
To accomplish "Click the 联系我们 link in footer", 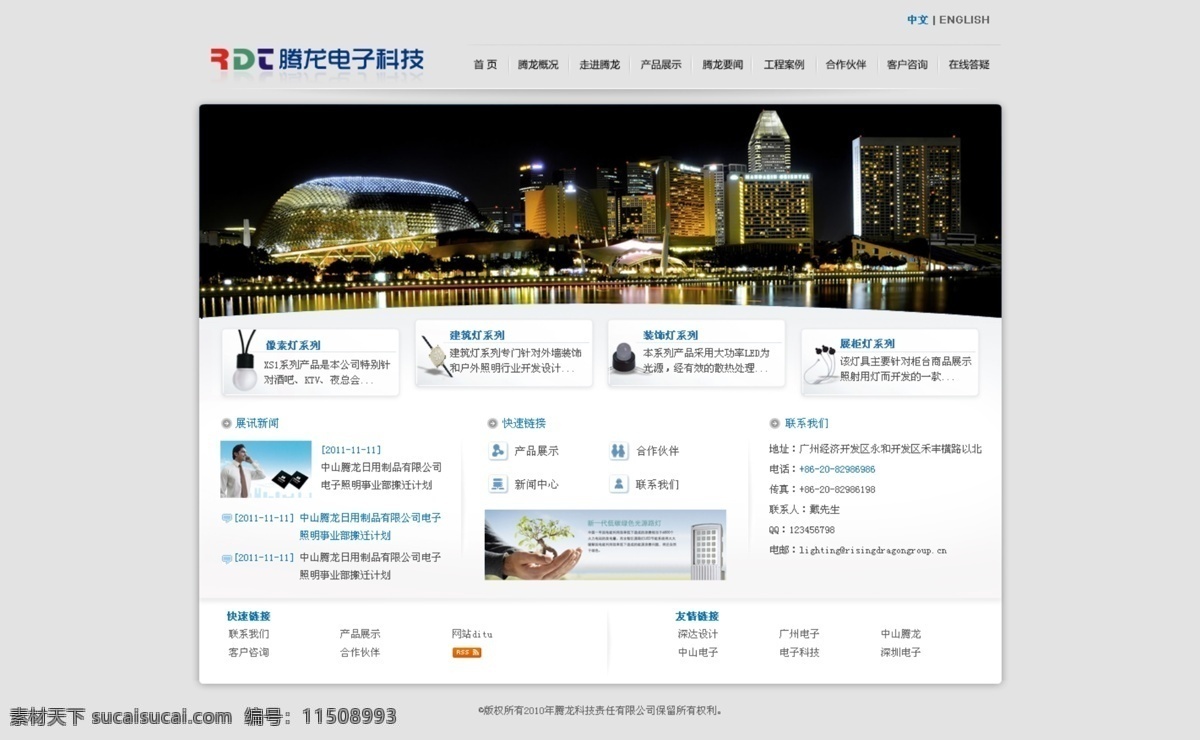I will point(248,634).
